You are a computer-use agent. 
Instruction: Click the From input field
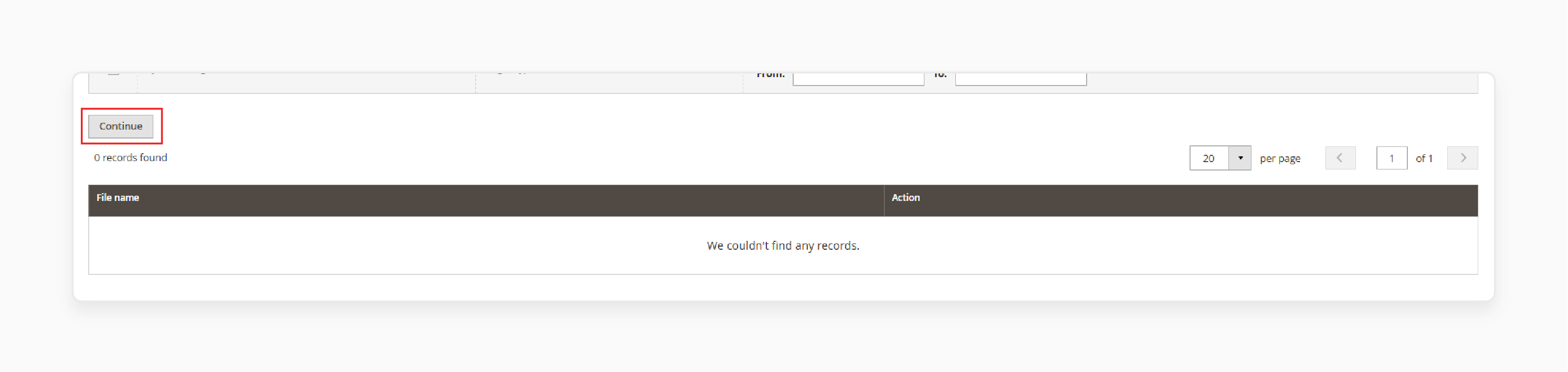pos(858,79)
